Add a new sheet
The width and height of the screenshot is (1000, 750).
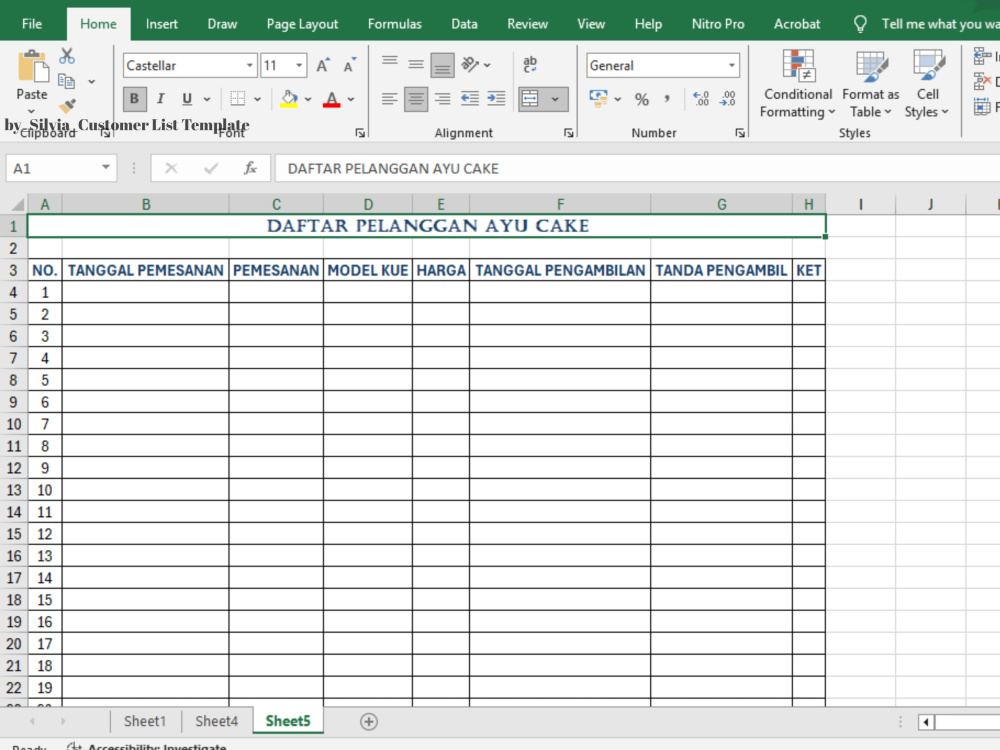pyautogui.click(x=369, y=721)
